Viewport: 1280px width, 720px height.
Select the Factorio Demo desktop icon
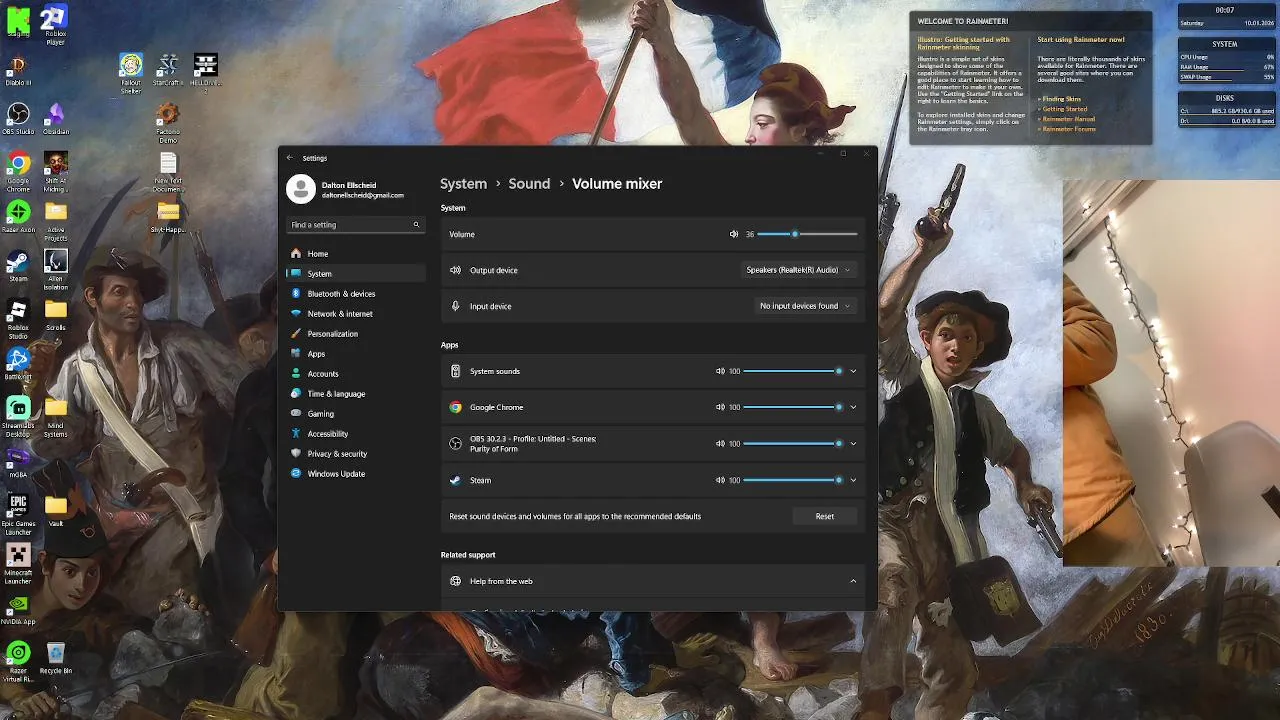click(168, 123)
